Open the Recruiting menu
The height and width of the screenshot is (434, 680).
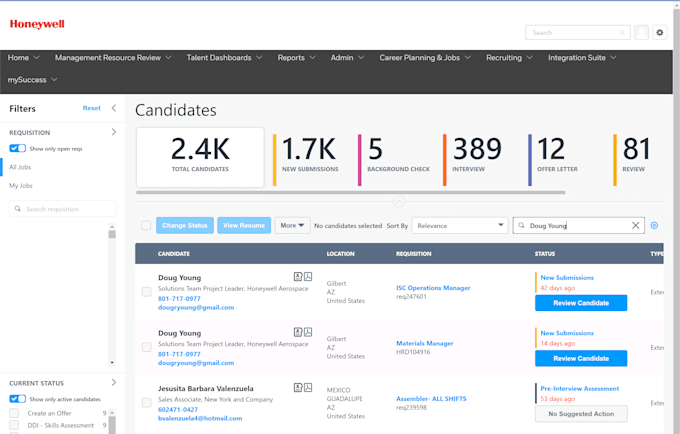coord(509,58)
